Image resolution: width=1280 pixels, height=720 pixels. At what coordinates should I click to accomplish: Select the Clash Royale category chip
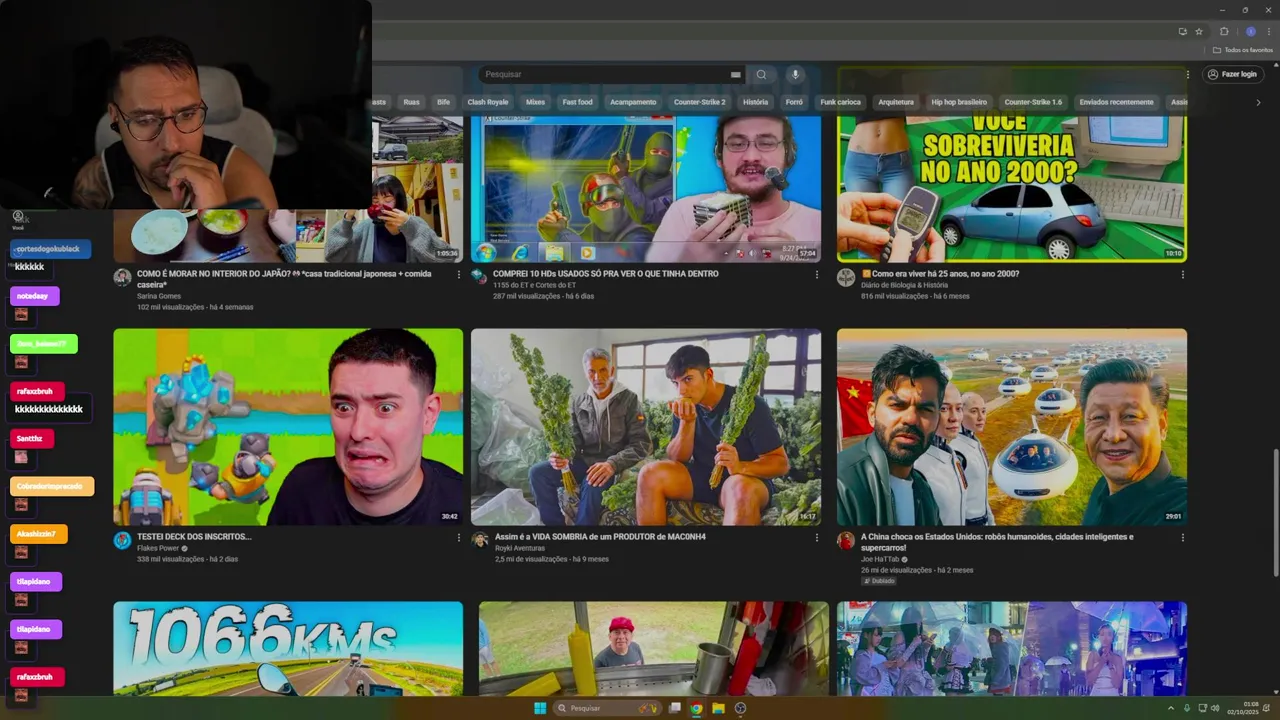488,102
